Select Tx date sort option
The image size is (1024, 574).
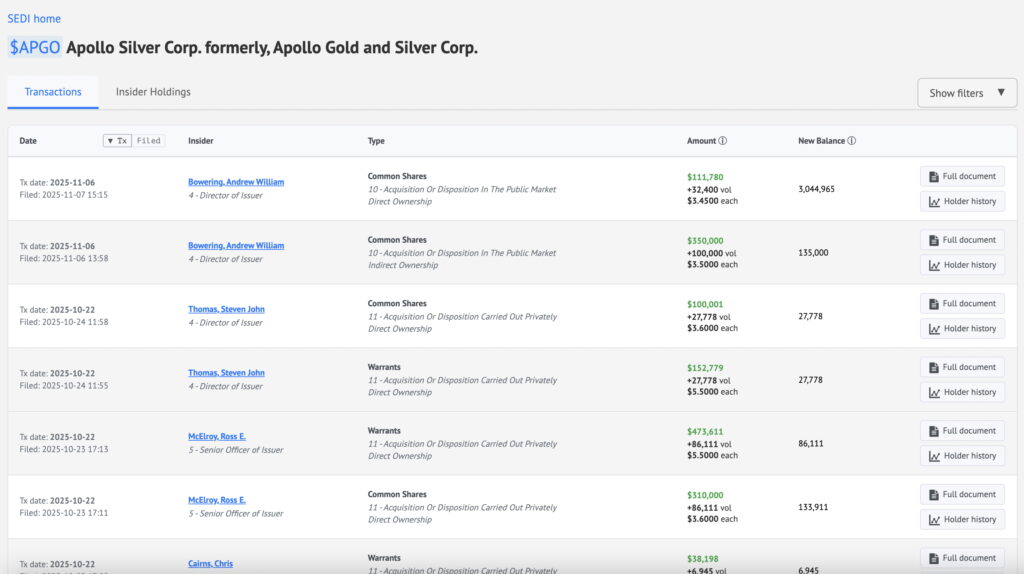click(117, 141)
